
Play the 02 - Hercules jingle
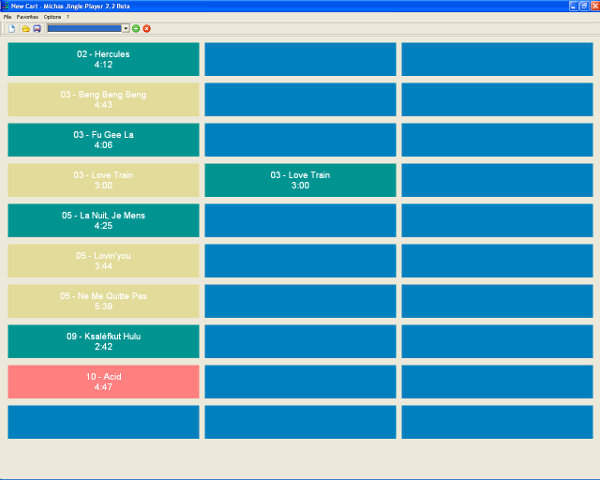point(103,59)
